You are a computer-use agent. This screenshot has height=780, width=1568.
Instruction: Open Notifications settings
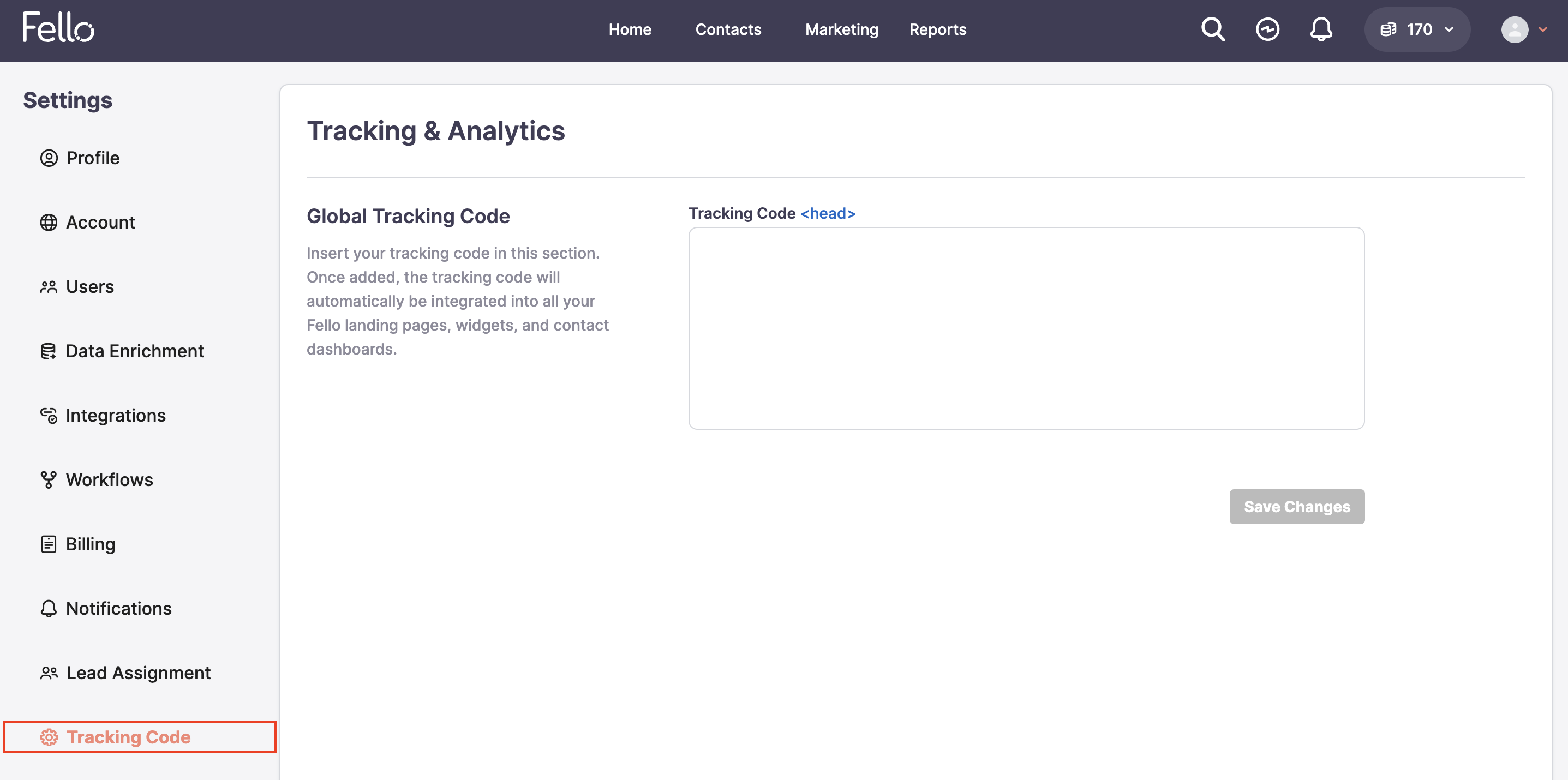[x=119, y=609]
